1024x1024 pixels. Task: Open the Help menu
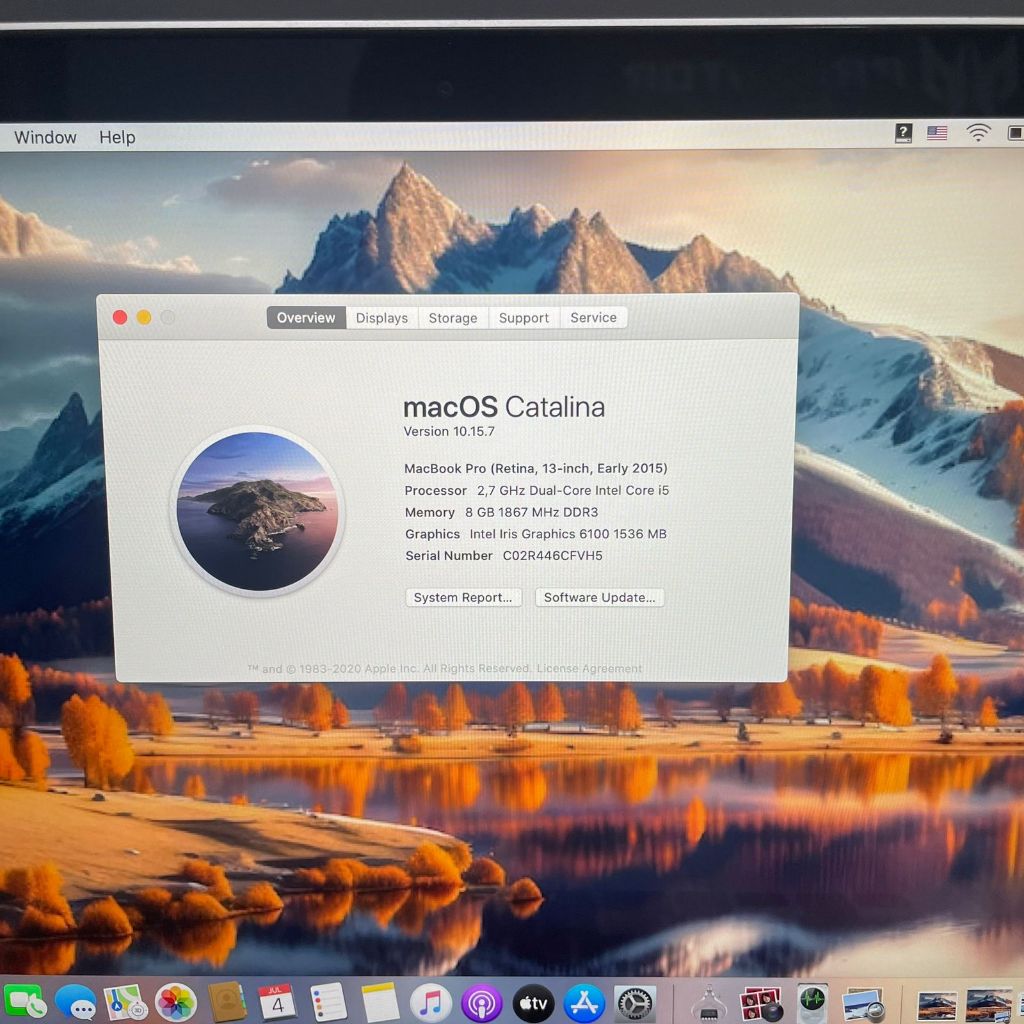(117, 137)
